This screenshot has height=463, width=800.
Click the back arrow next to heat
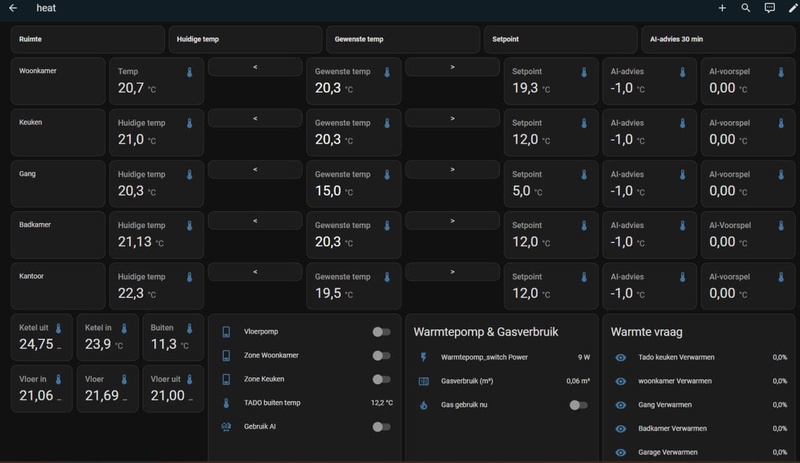click(13, 8)
